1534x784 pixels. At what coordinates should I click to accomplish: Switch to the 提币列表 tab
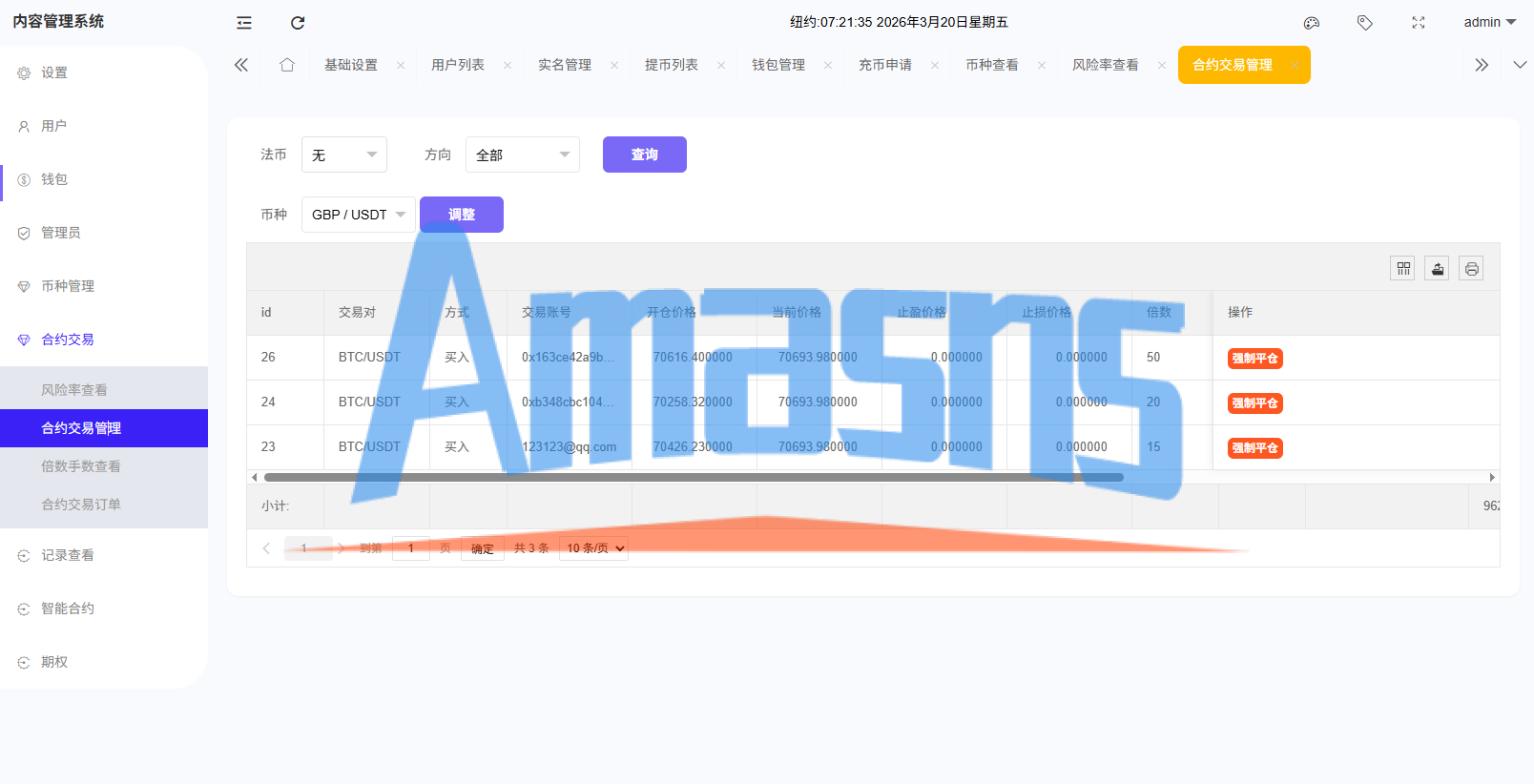672,65
